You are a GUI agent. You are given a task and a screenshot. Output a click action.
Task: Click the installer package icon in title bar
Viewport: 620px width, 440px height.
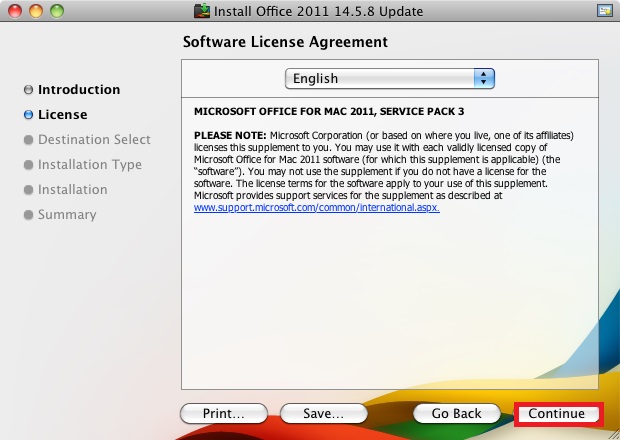click(x=203, y=11)
